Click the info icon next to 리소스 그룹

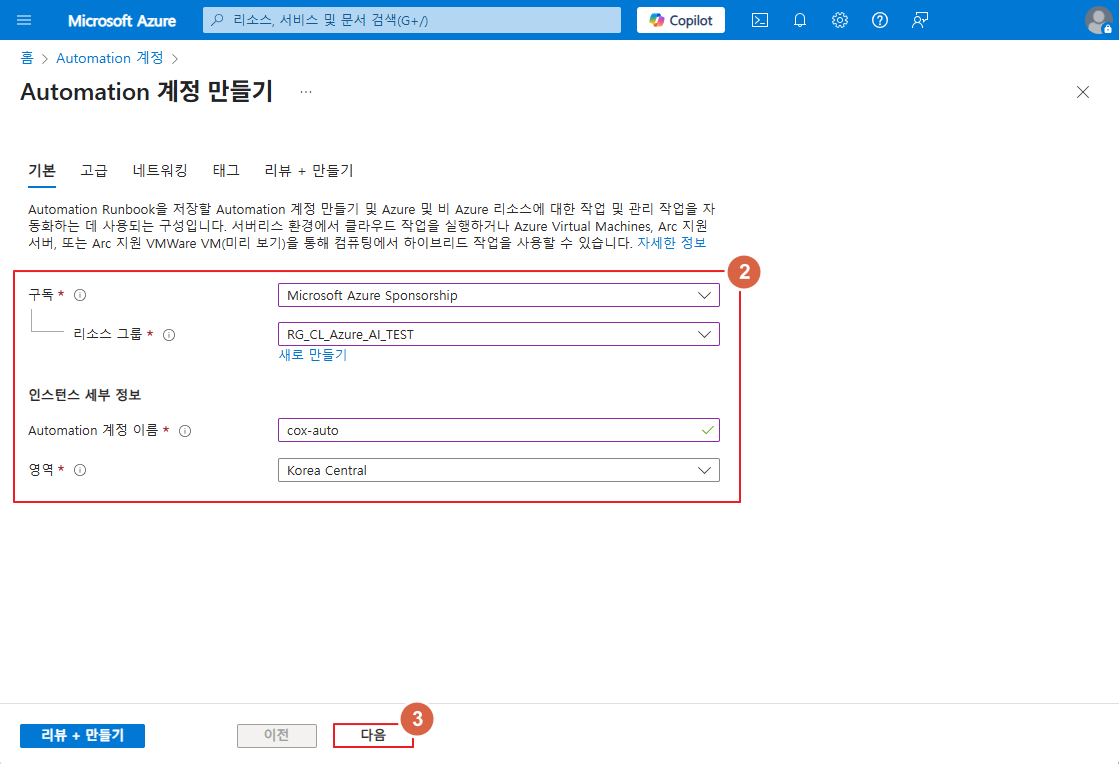coord(169,335)
